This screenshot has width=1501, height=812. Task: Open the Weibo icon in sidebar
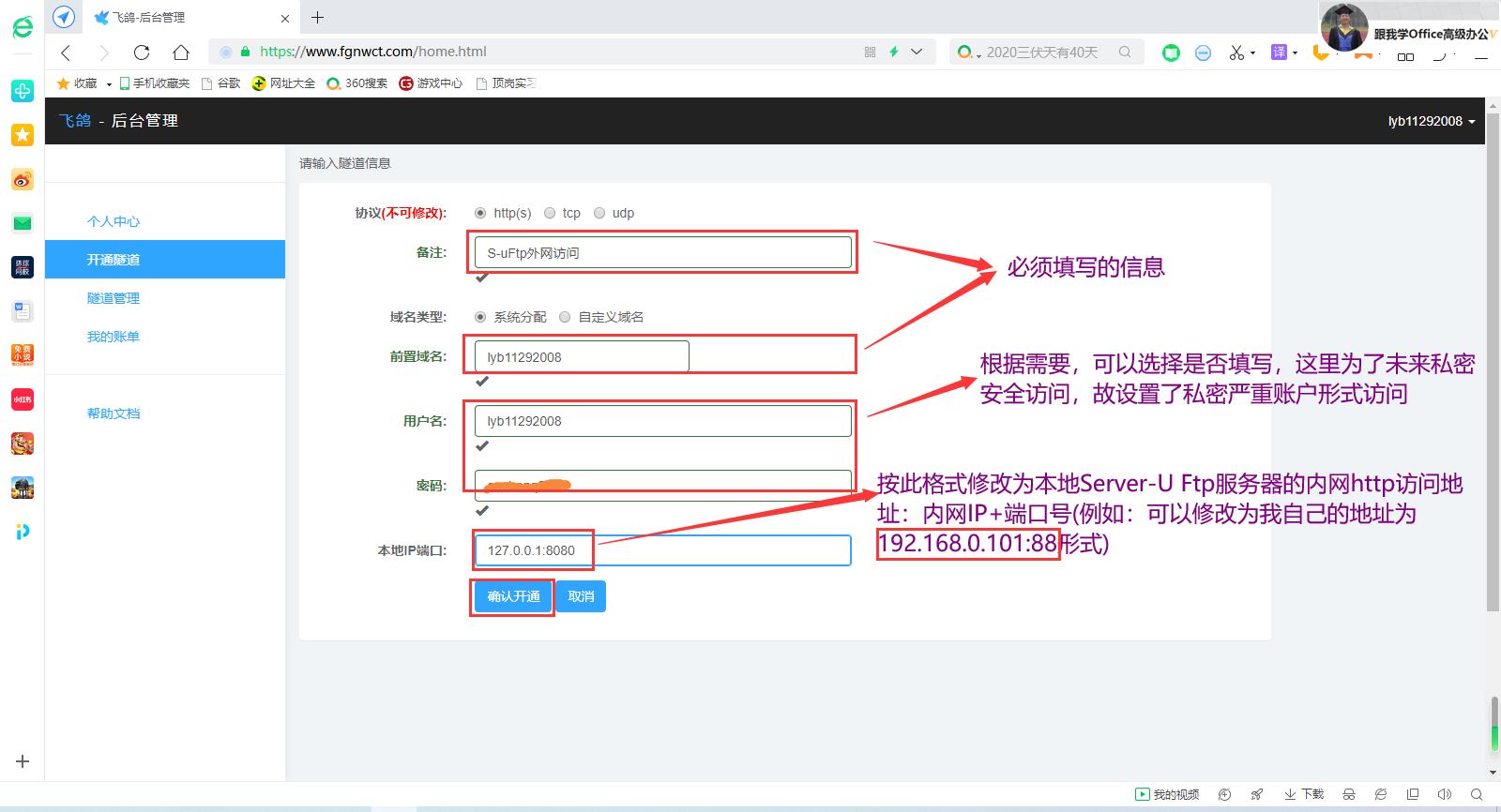tap(23, 179)
